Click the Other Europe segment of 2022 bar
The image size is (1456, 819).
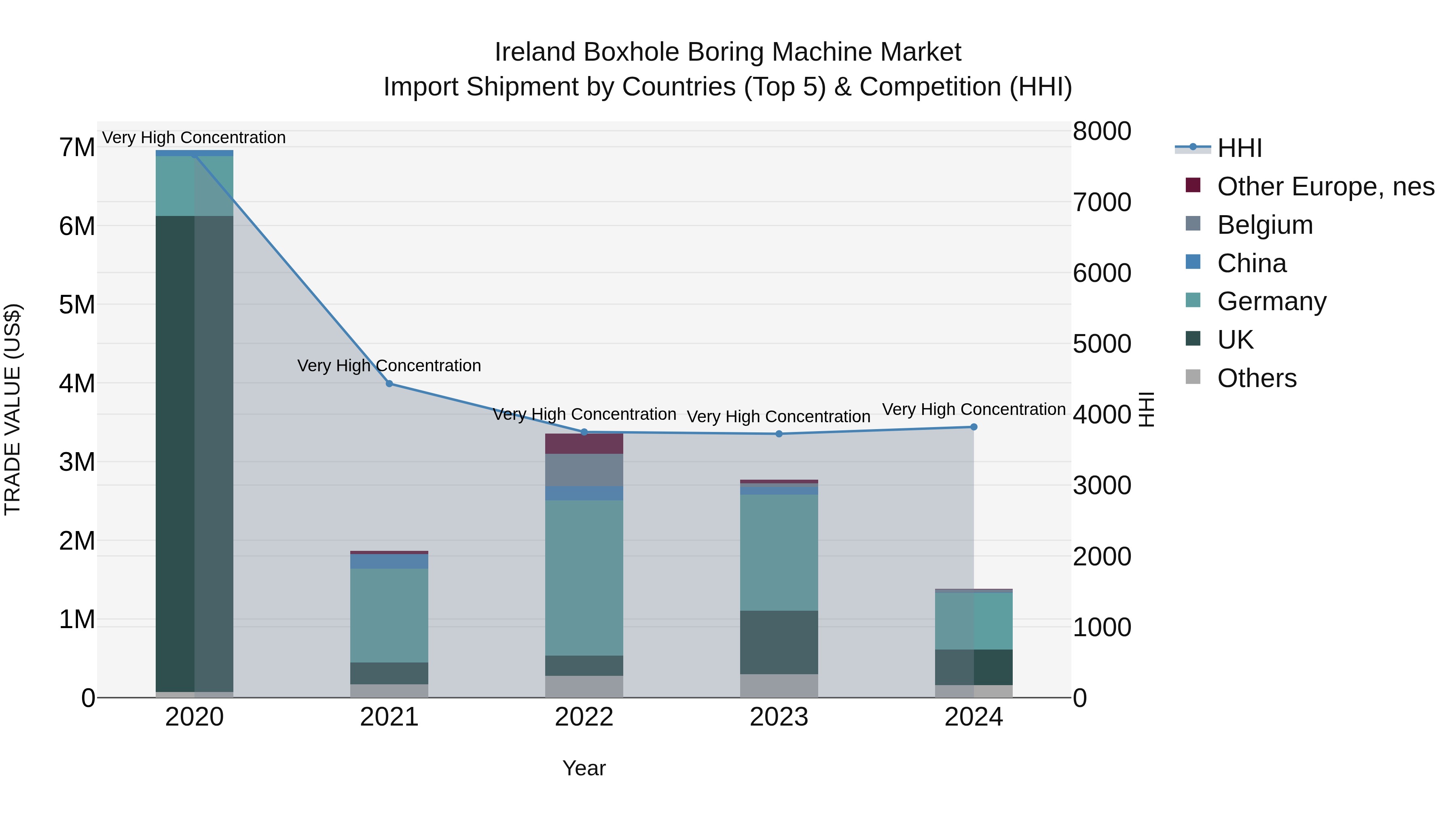(584, 444)
